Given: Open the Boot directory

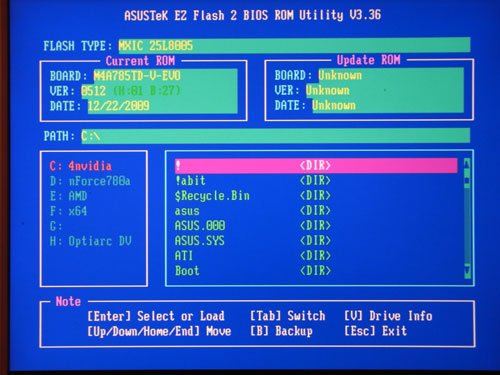Looking at the screenshot, I should pos(253,271).
